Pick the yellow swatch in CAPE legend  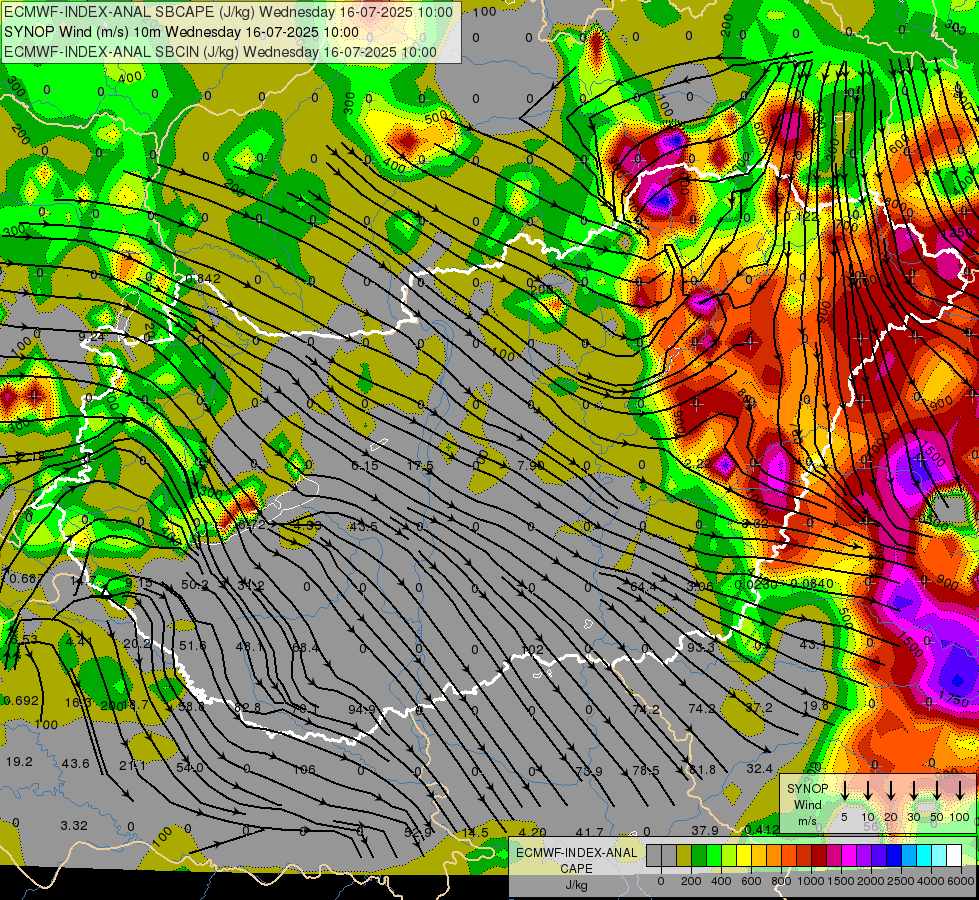click(744, 856)
